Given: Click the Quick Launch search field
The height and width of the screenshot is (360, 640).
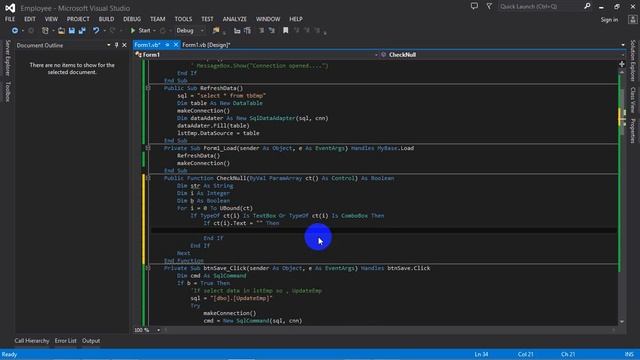Looking at the screenshot, I should click(540, 7).
